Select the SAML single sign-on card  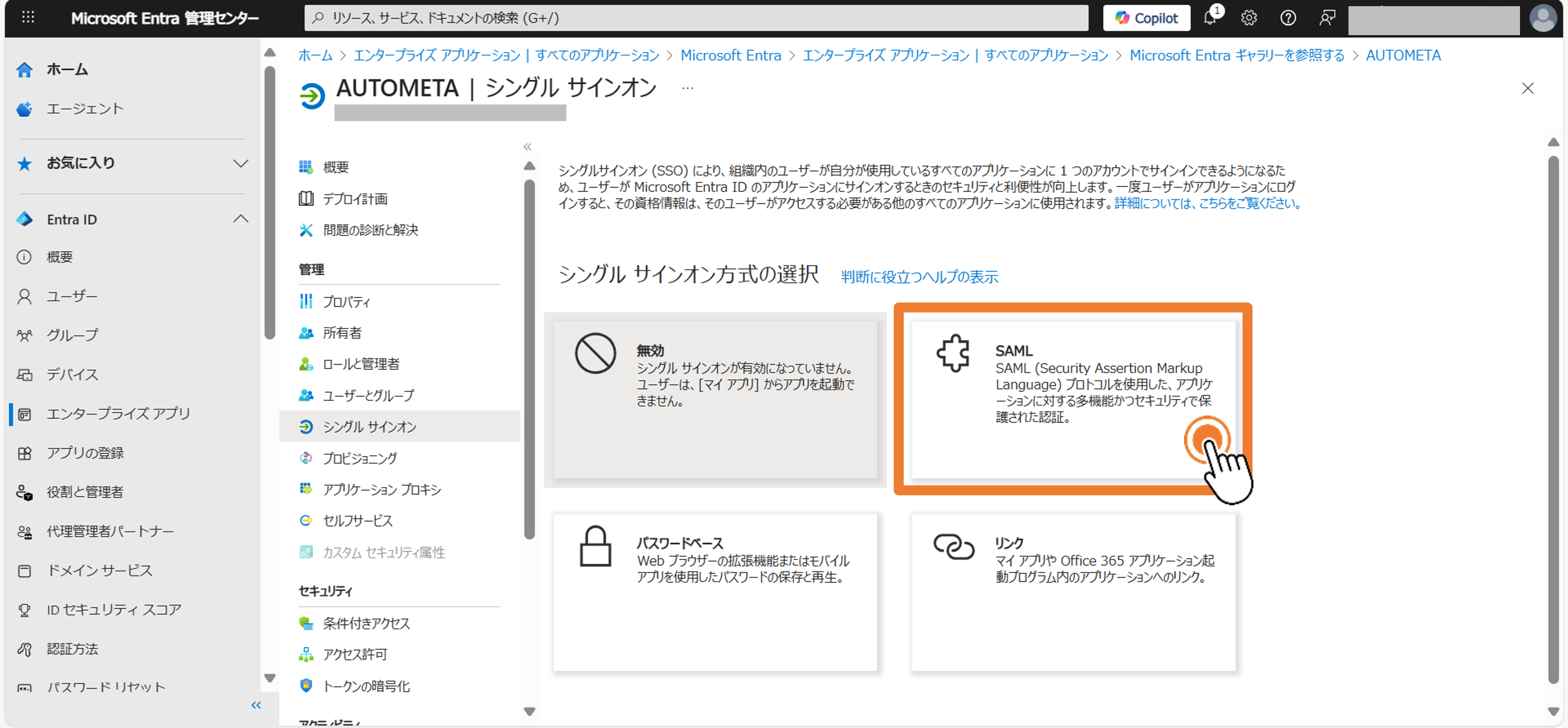point(1073,399)
